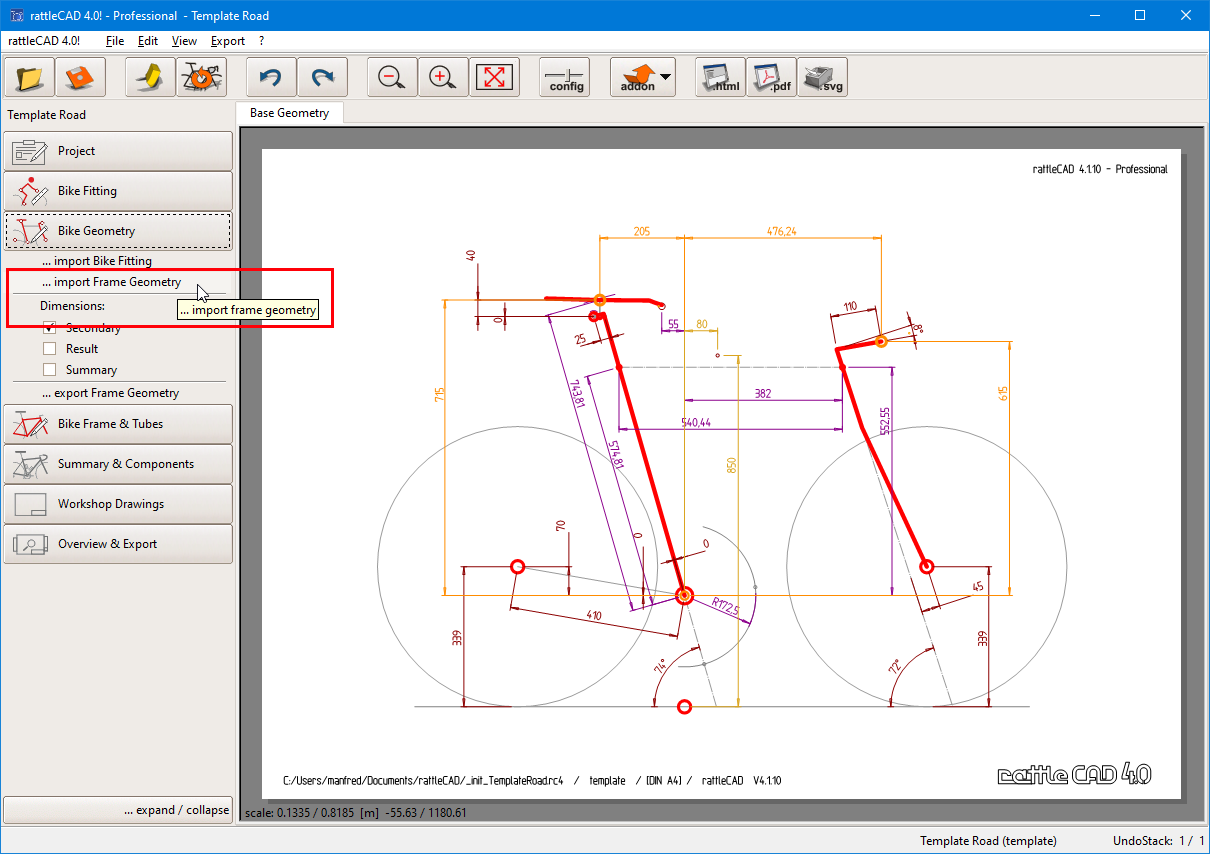Click the Dimensions: heading
1210x854 pixels.
[72, 306]
